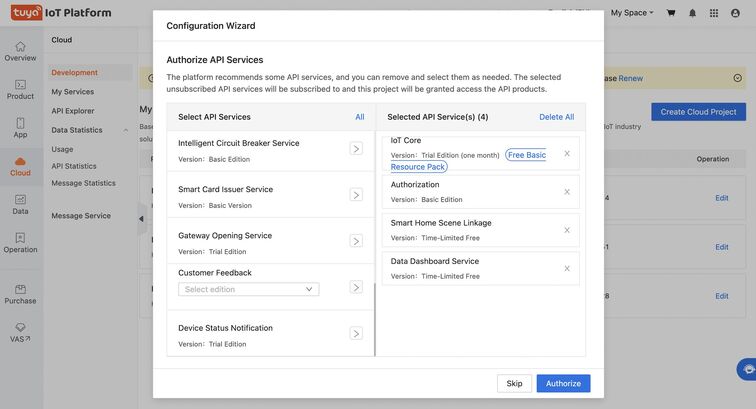Collapse the Data Statistics sidebar section

[126, 130]
